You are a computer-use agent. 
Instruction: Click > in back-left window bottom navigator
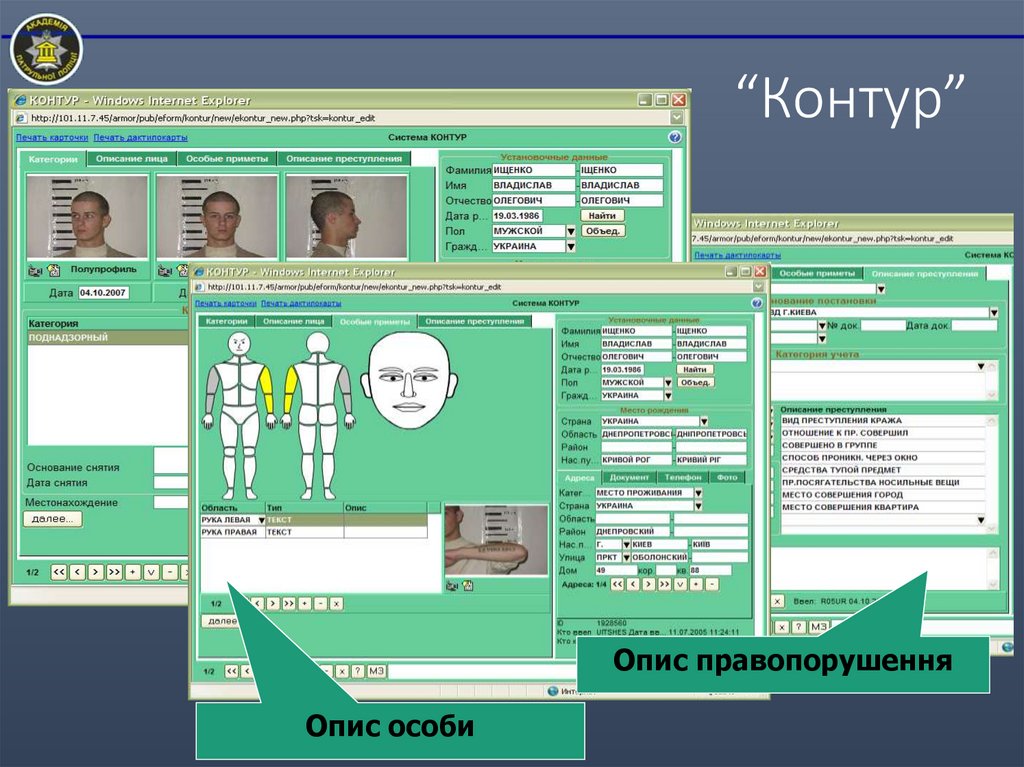point(95,572)
